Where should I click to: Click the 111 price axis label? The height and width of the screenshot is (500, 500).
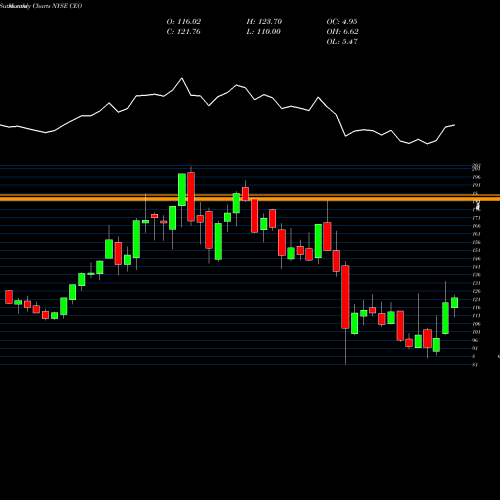[476, 316]
